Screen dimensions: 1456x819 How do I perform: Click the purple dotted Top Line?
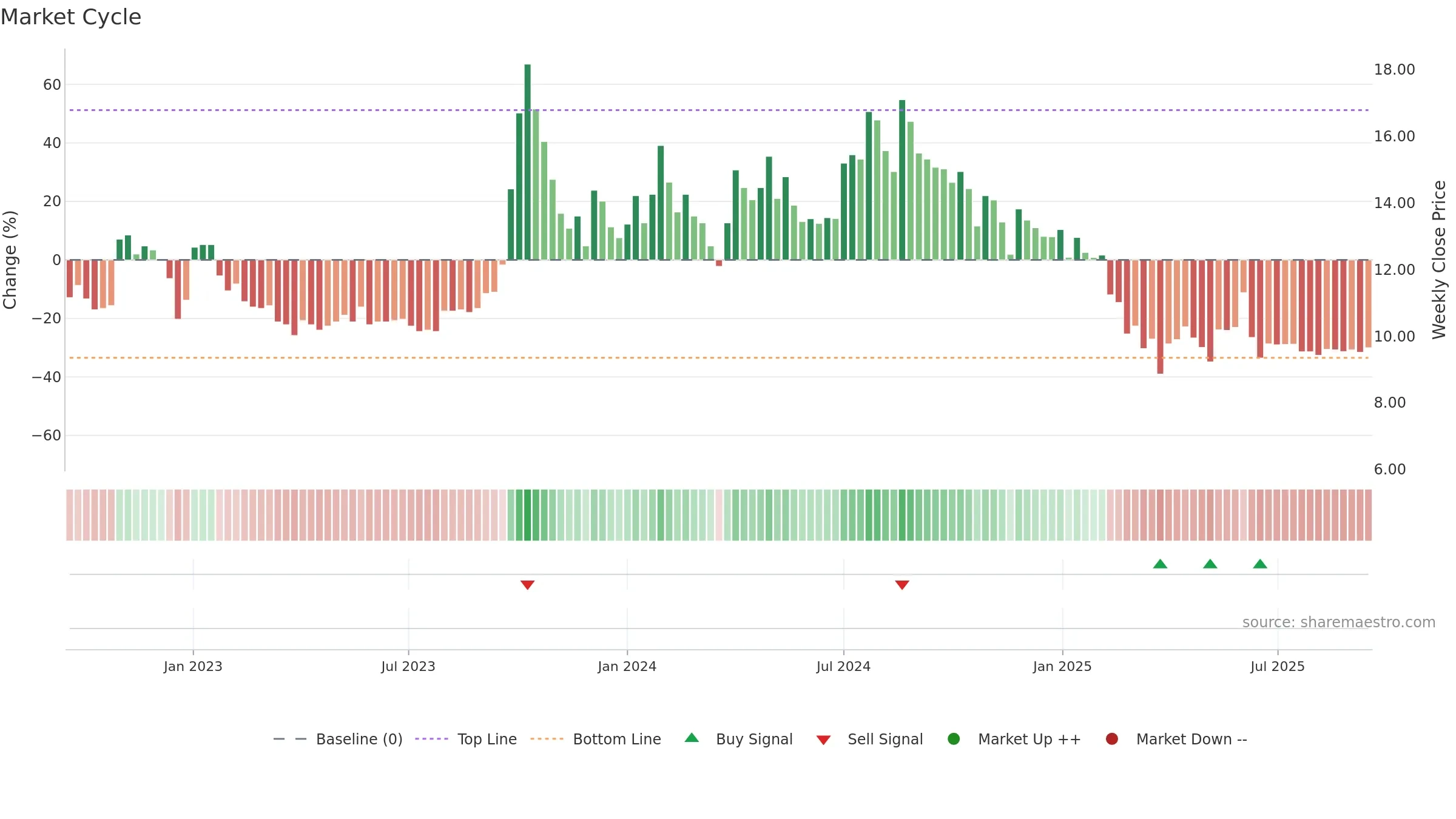click(x=719, y=110)
